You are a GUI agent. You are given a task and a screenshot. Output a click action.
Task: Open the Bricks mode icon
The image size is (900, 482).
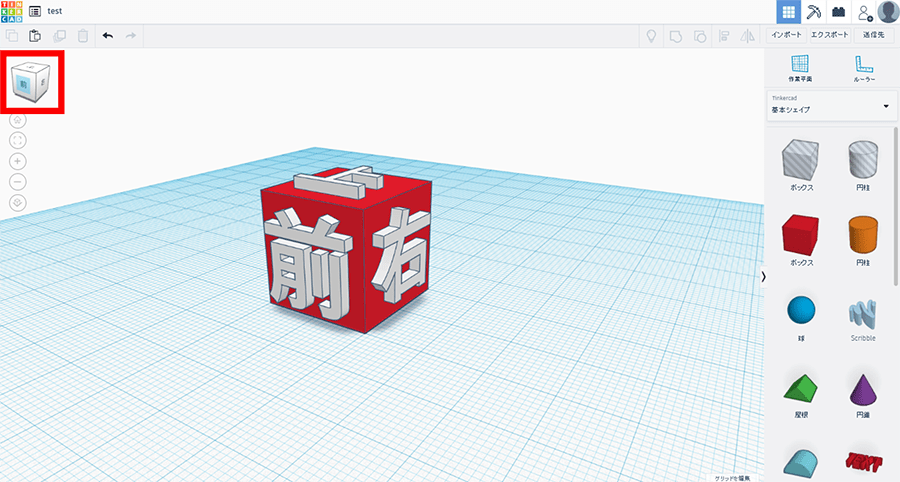point(839,11)
